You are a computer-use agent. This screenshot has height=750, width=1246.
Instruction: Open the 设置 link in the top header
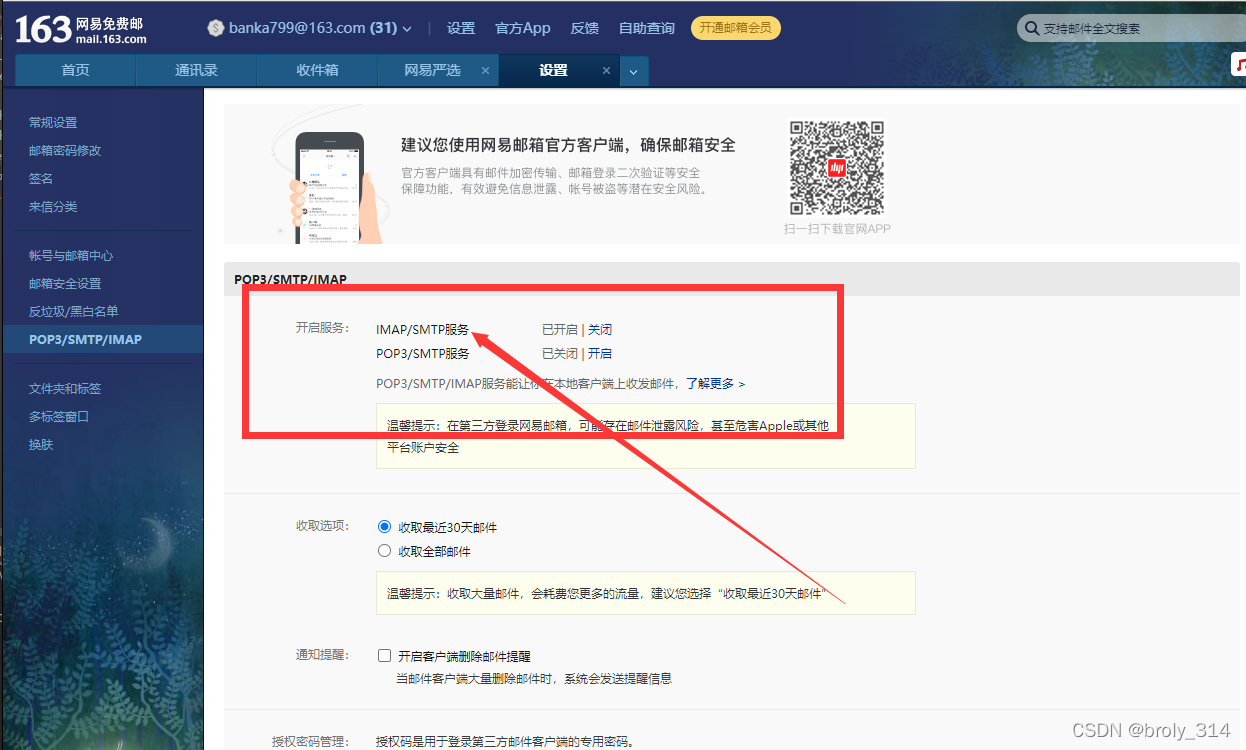461,28
